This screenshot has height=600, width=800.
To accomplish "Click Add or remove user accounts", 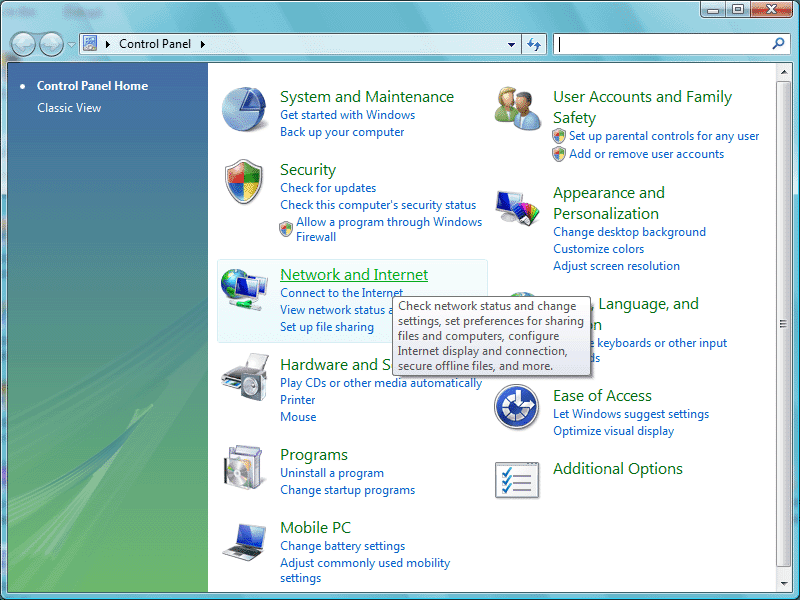I will (646, 154).
